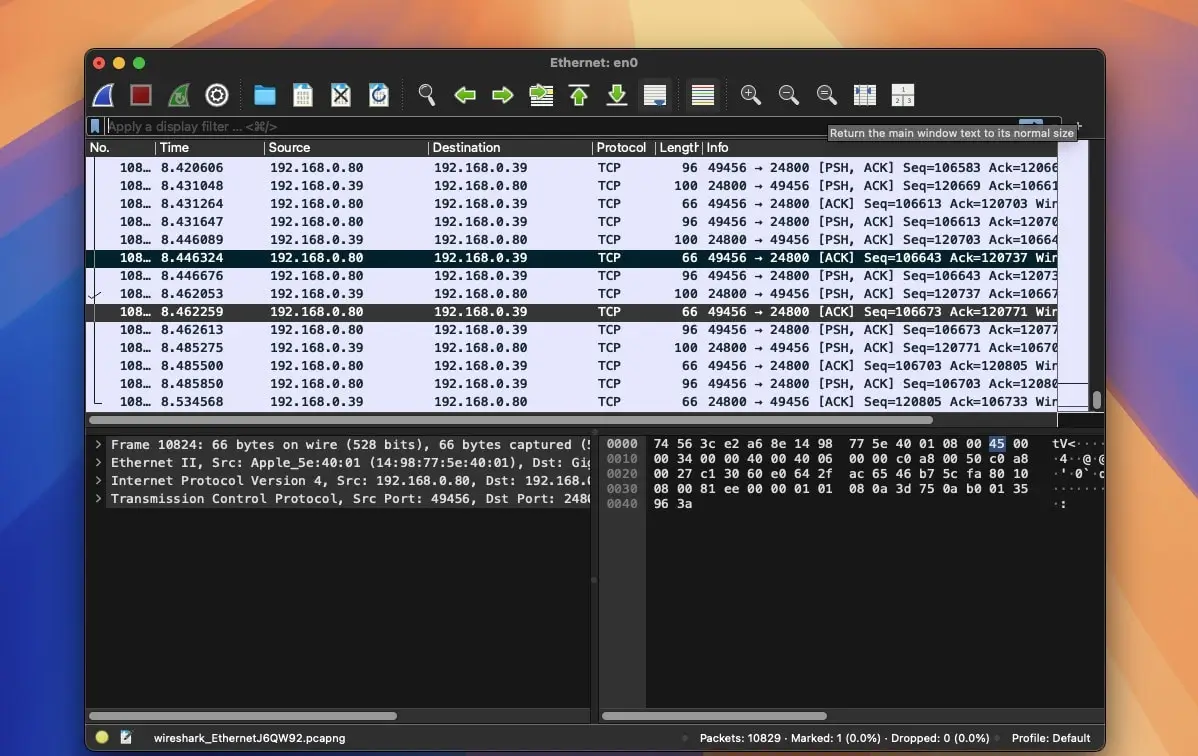The width and height of the screenshot is (1198, 756).
Task: Save this capture file
Action: pyautogui.click(x=303, y=96)
